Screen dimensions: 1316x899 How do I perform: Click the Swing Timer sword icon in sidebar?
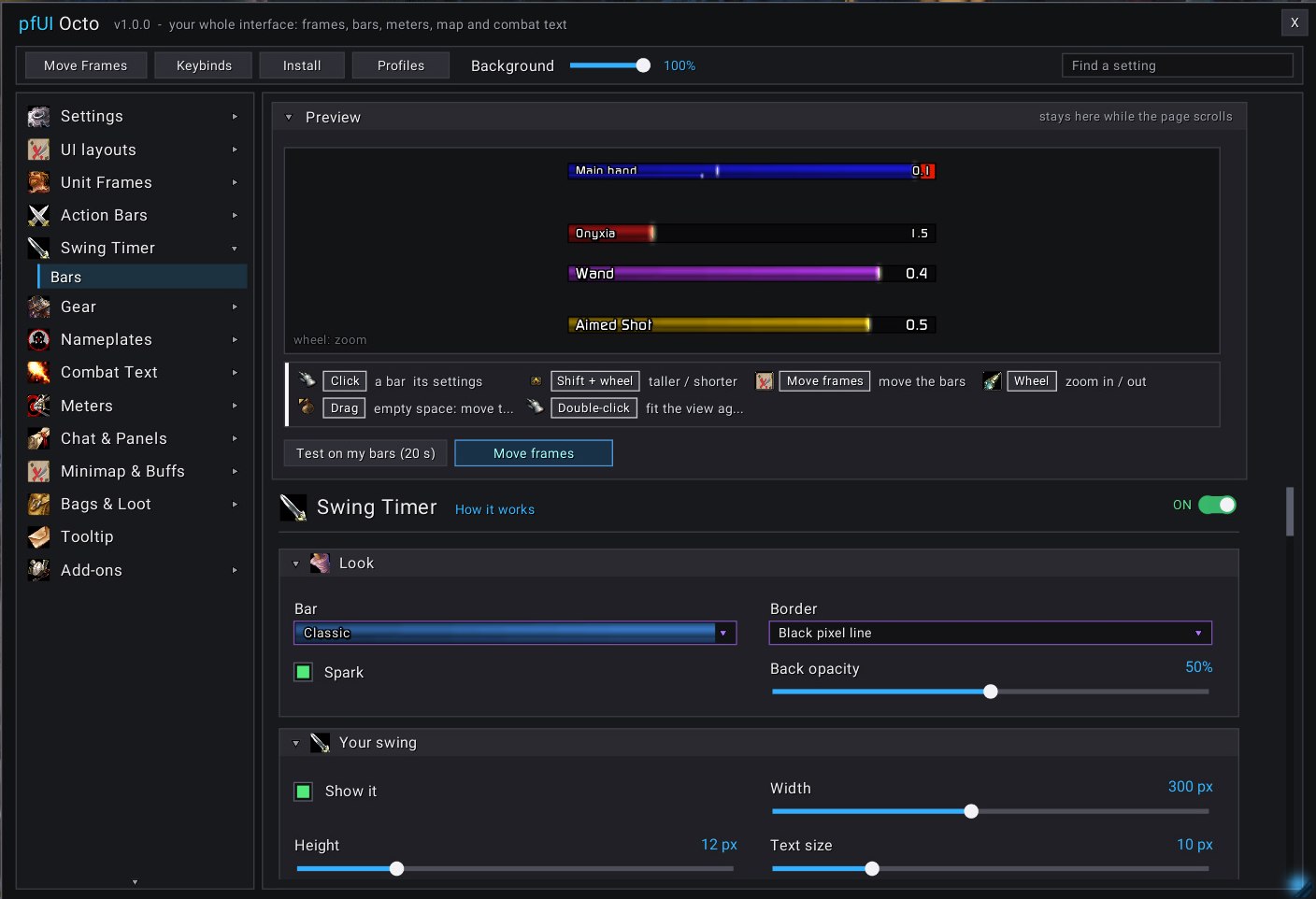[38, 248]
